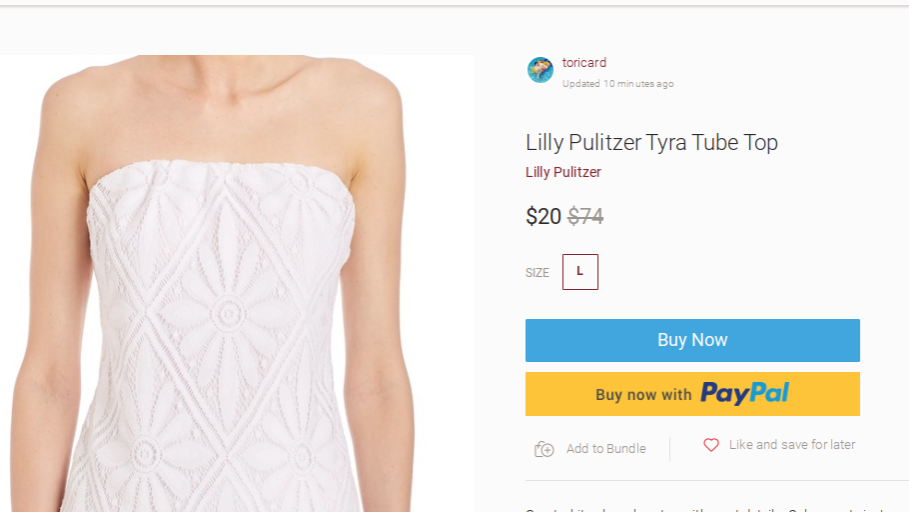Click the $20 sale price
The image size is (909, 512).
pyautogui.click(x=543, y=216)
